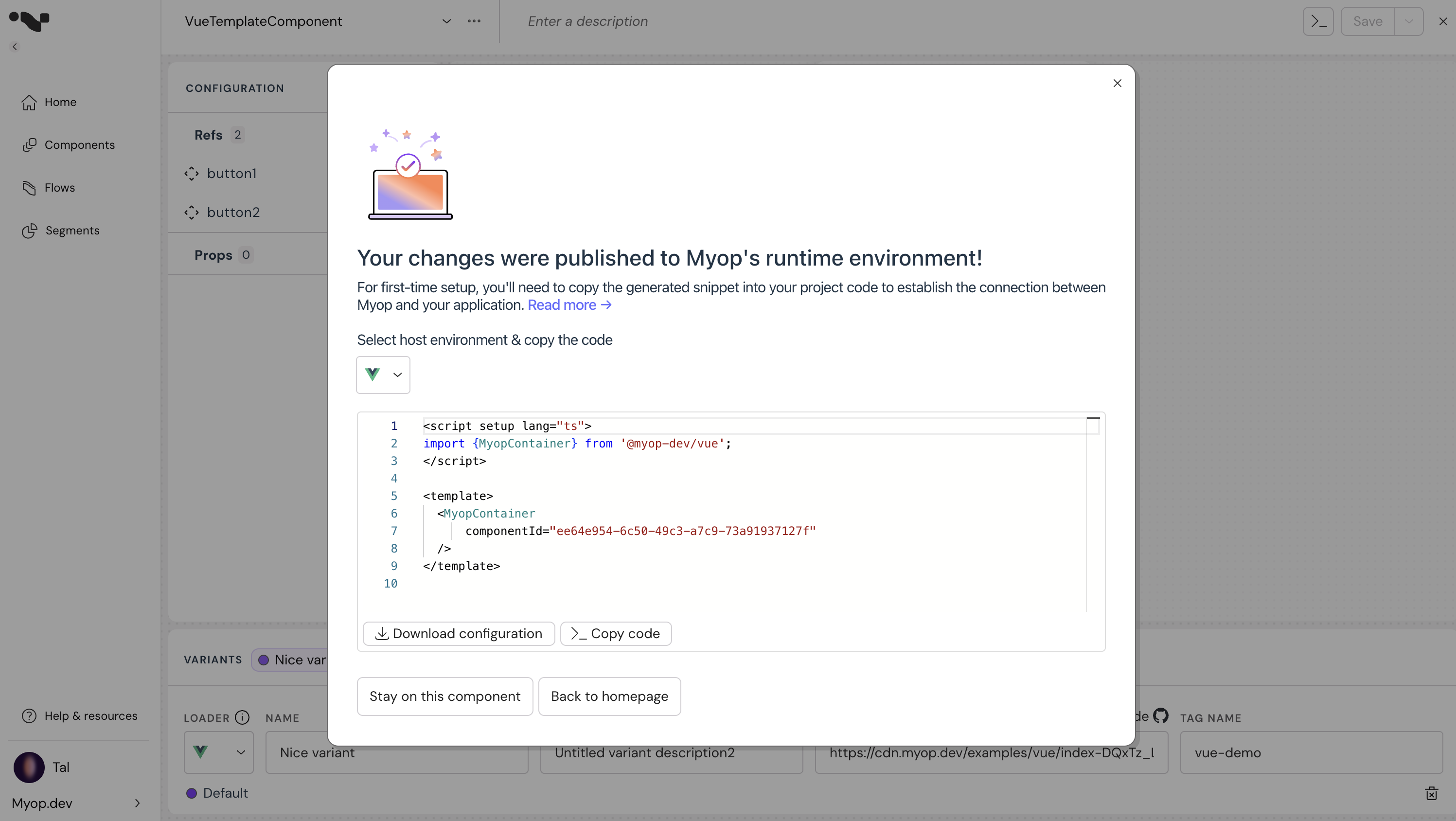
Task: Click the Default variant label
Action: click(x=225, y=793)
